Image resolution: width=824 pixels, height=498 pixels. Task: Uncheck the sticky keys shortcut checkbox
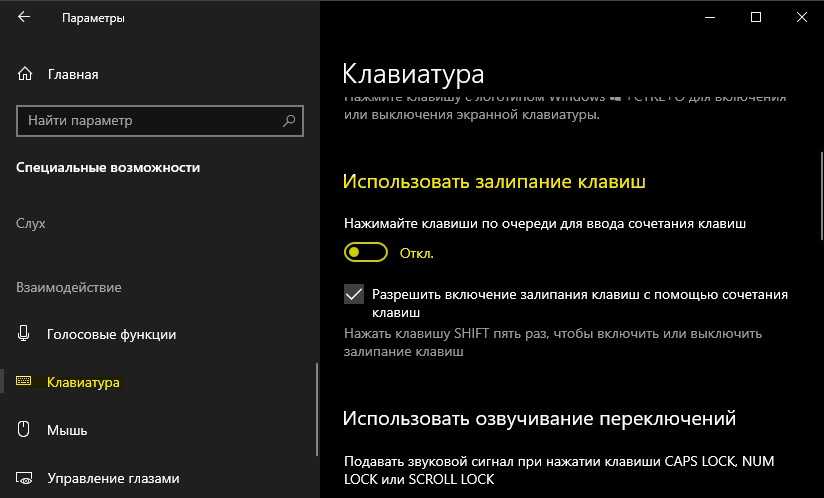click(353, 295)
